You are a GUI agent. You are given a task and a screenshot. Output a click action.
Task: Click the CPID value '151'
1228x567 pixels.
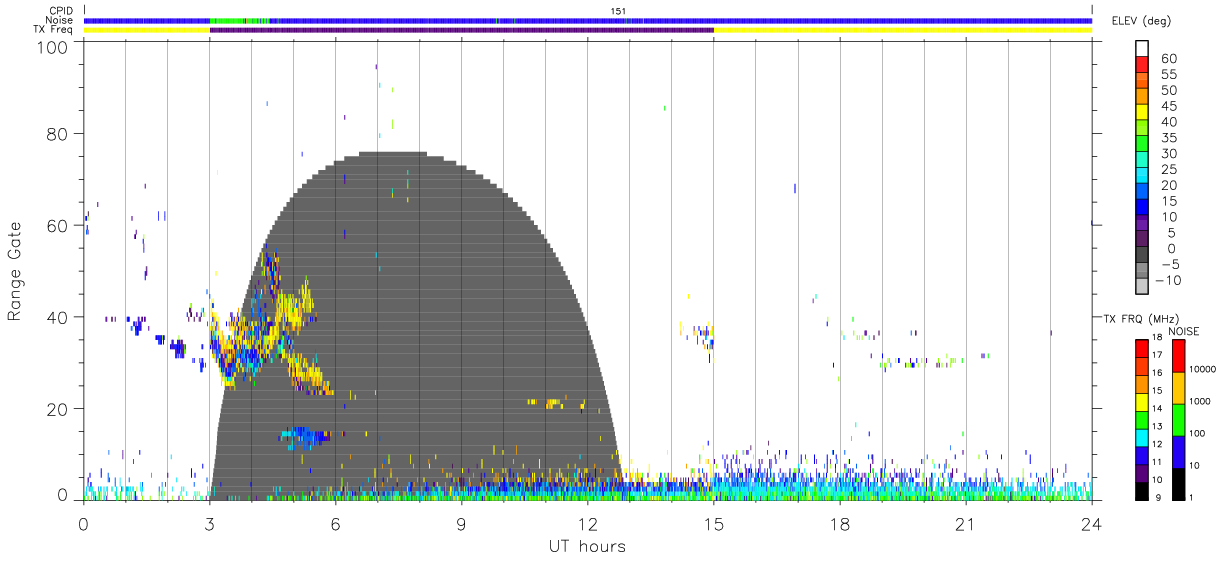[618, 11]
